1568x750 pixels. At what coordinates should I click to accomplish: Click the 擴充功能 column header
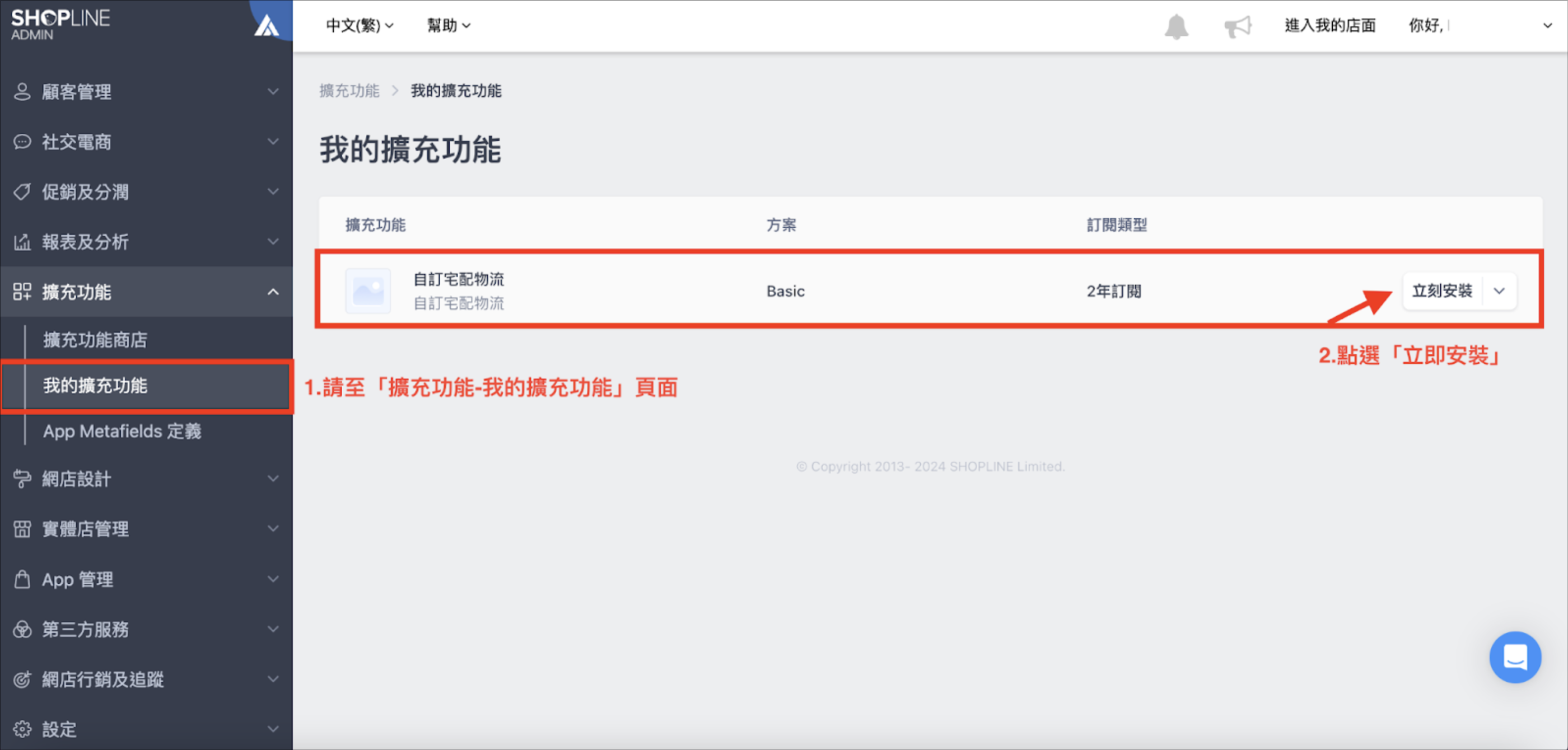click(x=376, y=225)
